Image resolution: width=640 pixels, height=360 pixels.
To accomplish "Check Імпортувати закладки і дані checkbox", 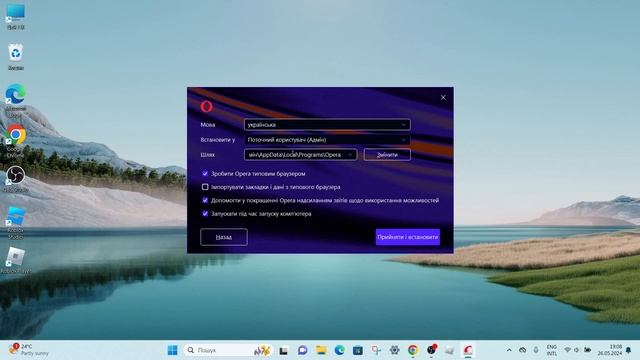I will (205, 187).
